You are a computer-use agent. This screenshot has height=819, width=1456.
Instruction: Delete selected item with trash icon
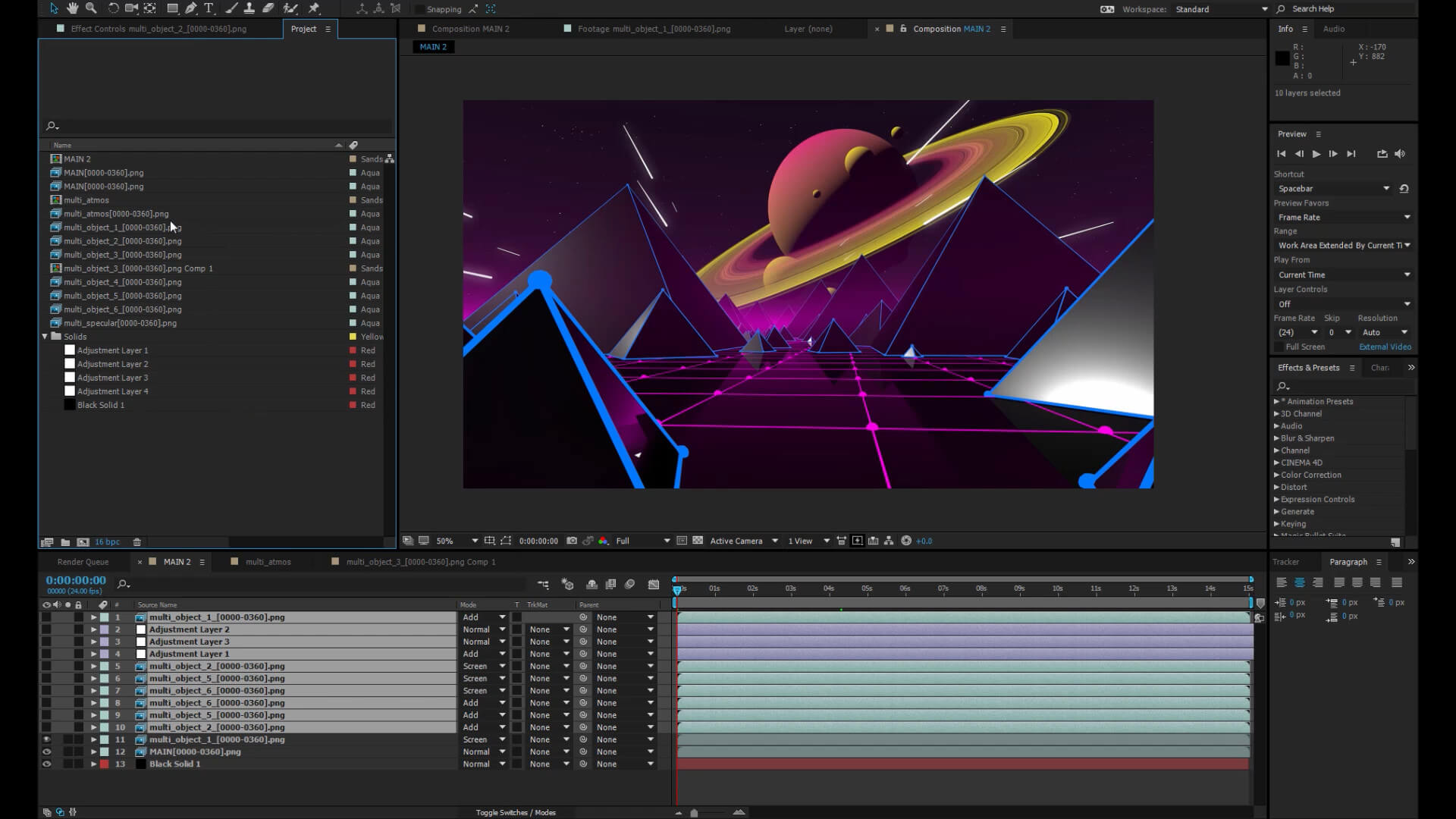click(137, 542)
